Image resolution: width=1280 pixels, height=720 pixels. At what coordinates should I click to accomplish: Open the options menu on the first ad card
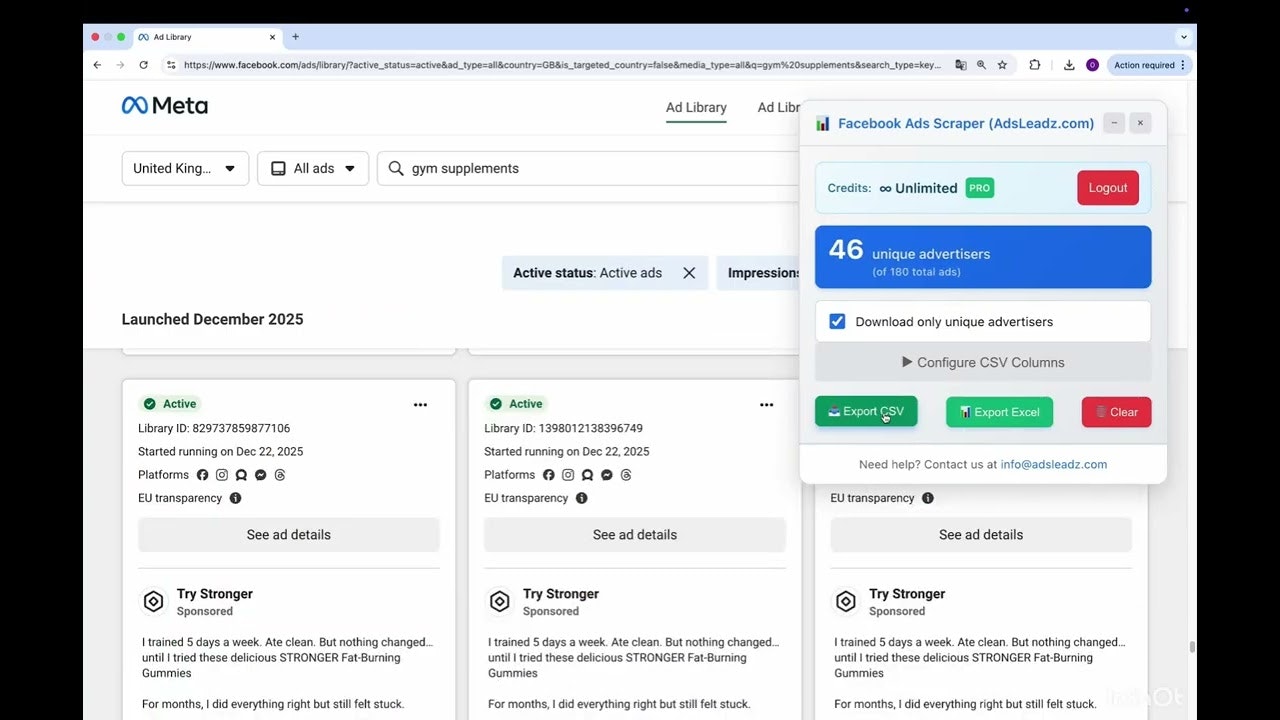(420, 404)
